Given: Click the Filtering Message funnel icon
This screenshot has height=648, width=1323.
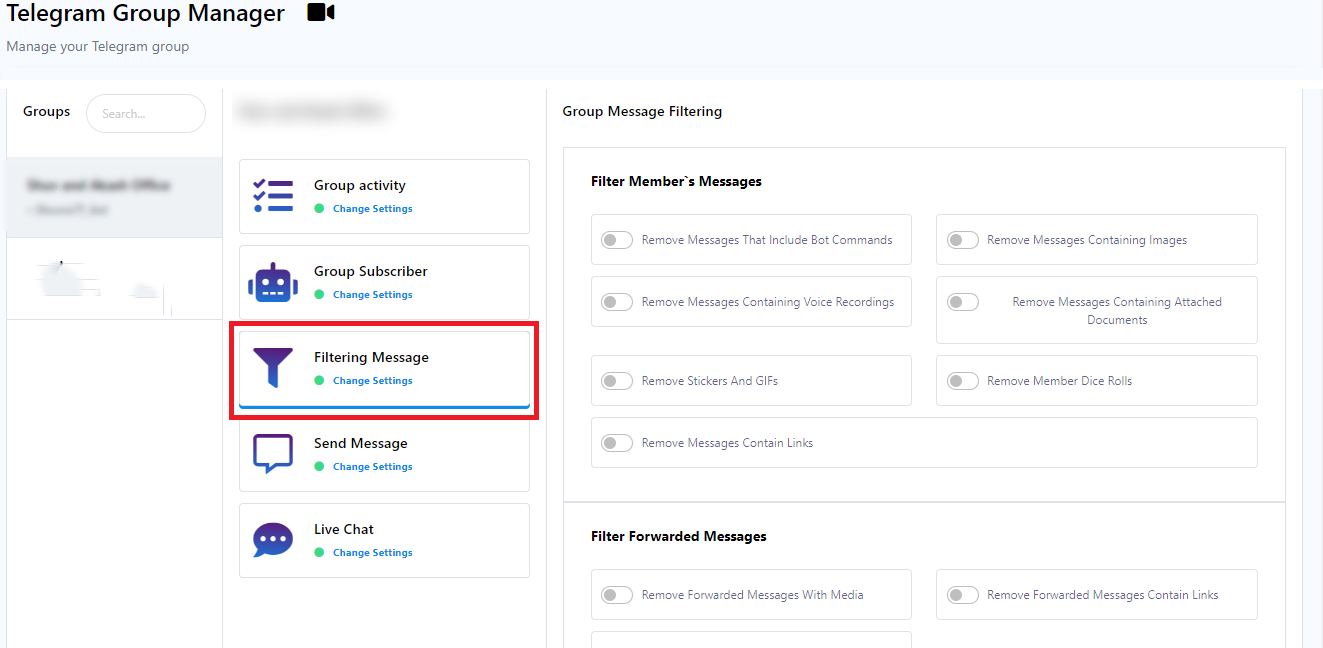Looking at the screenshot, I should click(x=273, y=368).
